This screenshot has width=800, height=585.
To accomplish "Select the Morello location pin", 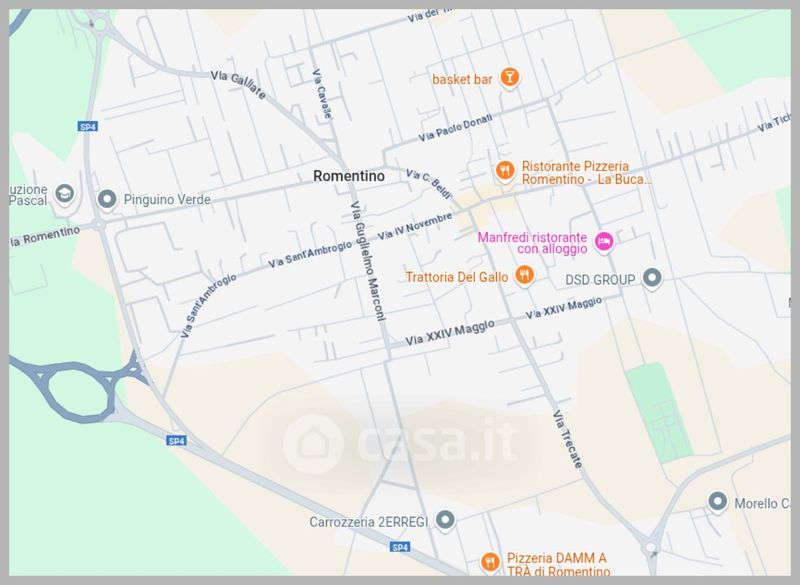I will (x=717, y=501).
